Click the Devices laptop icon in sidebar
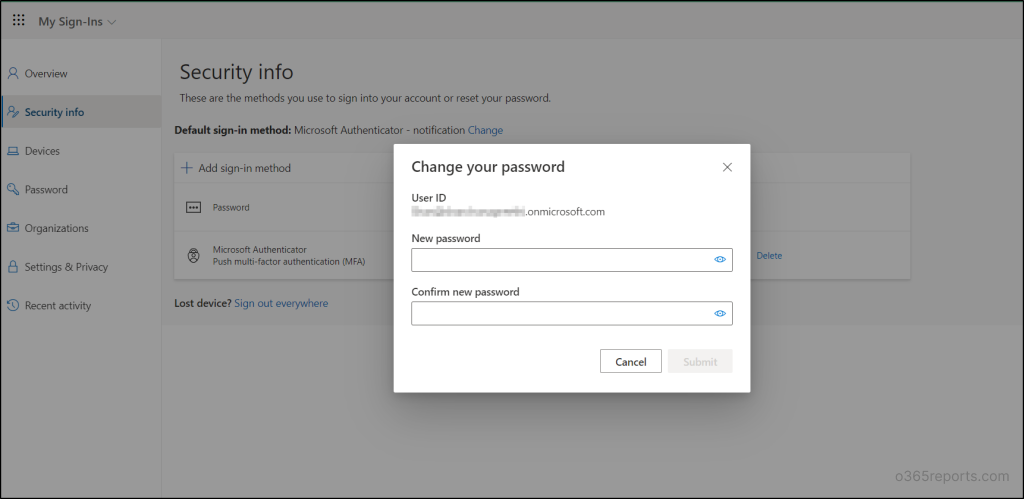 click(x=12, y=151)
